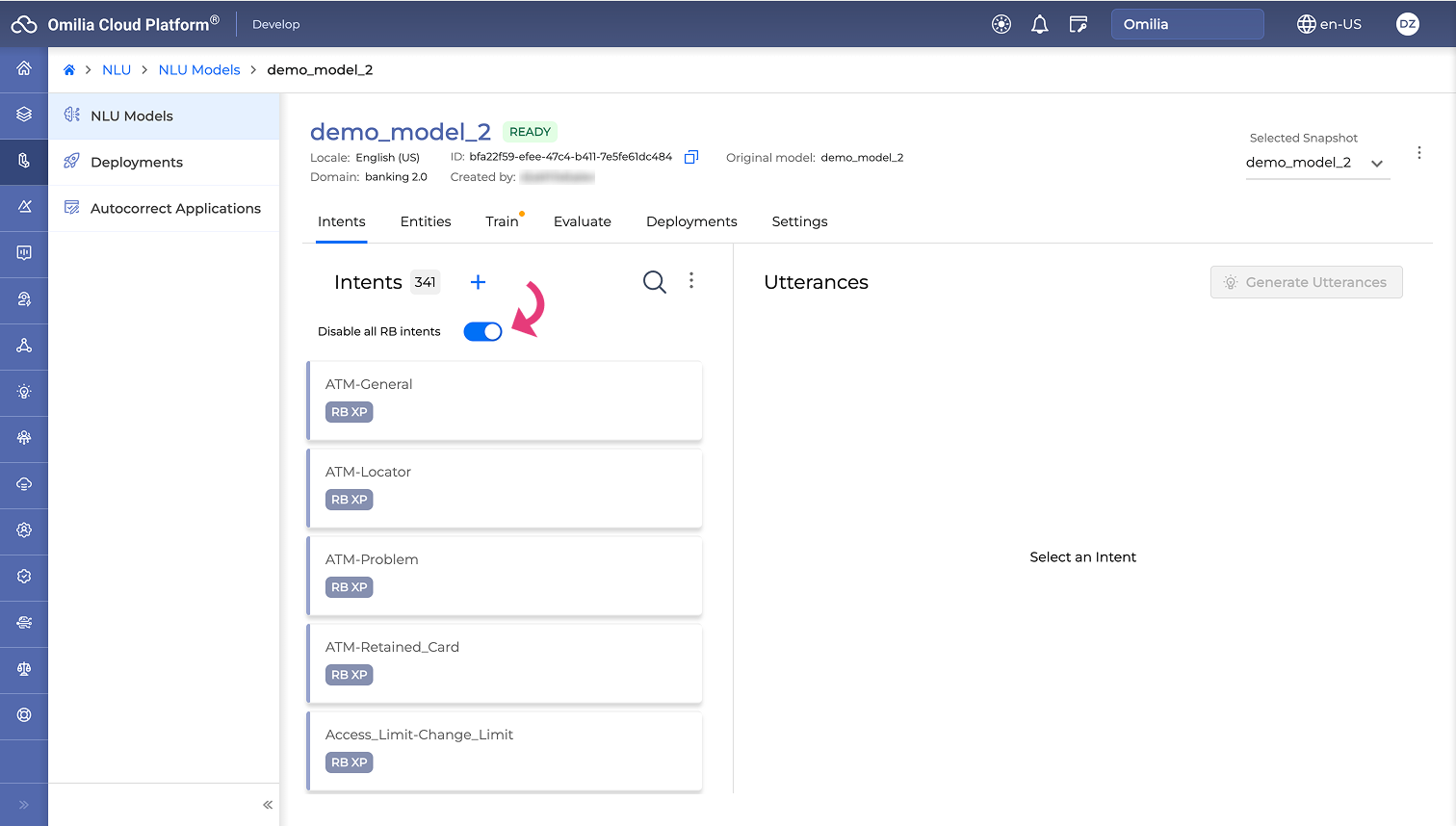
Task: Click the home icon in breadcrumb
Action: click(69, 70)
